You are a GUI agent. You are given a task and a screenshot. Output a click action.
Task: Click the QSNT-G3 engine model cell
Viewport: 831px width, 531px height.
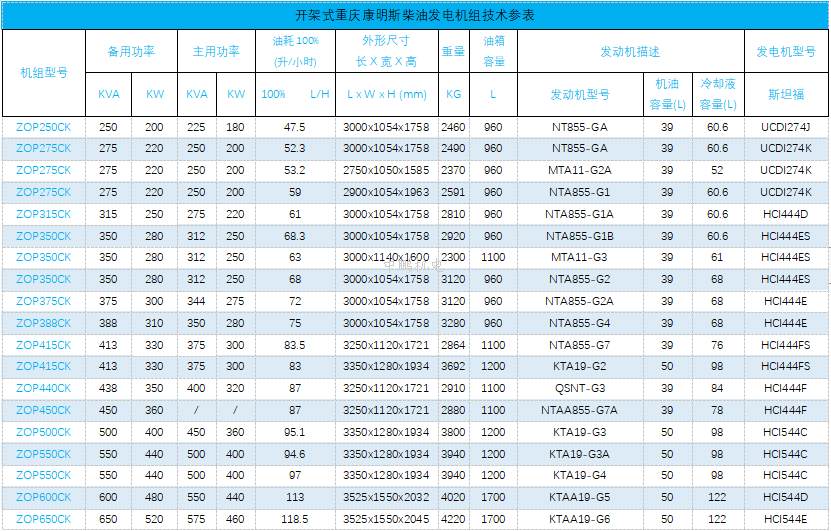580,388
